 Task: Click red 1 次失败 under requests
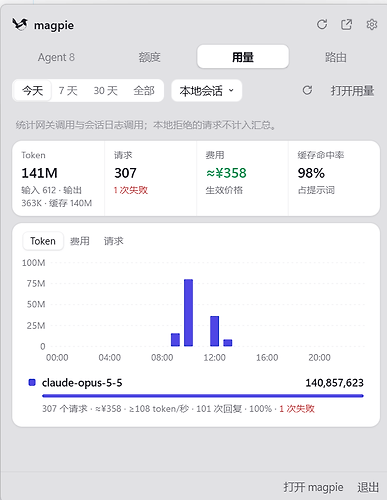(131, 190)
